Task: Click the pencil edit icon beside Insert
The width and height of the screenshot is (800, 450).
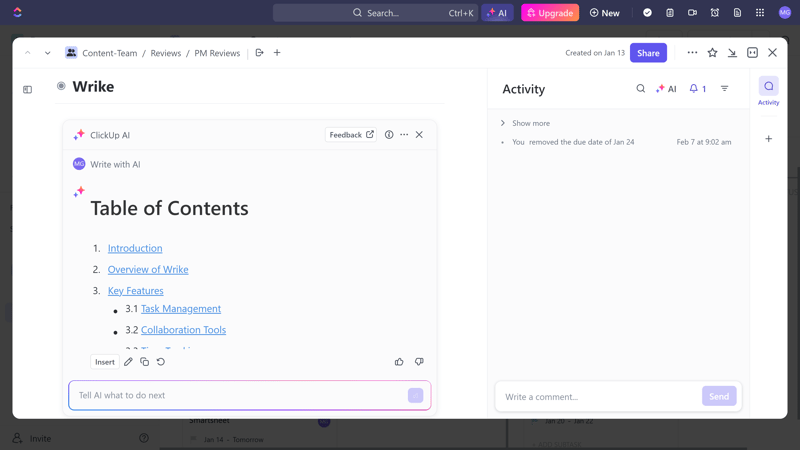Action: 128,362
